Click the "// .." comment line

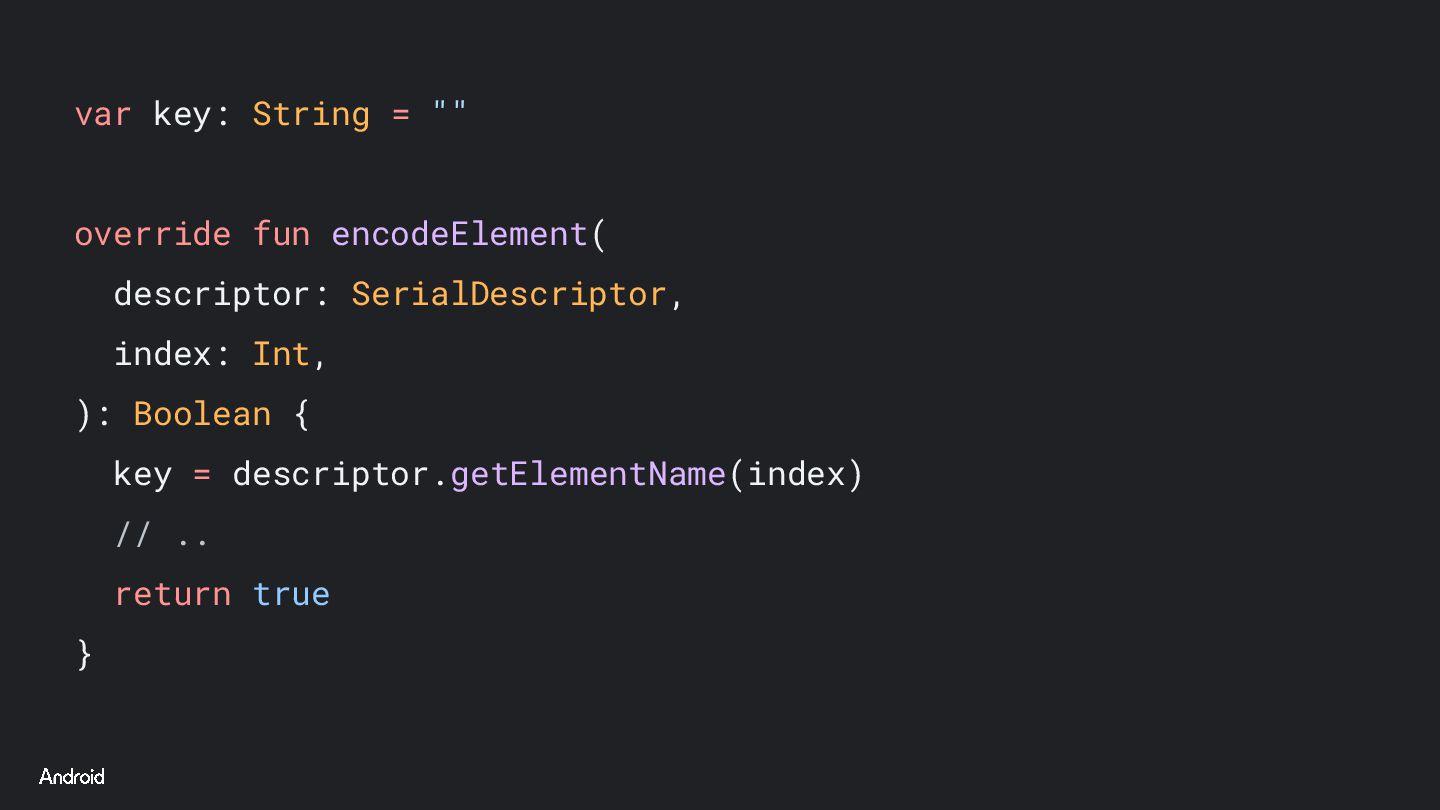tap(162, 535)
